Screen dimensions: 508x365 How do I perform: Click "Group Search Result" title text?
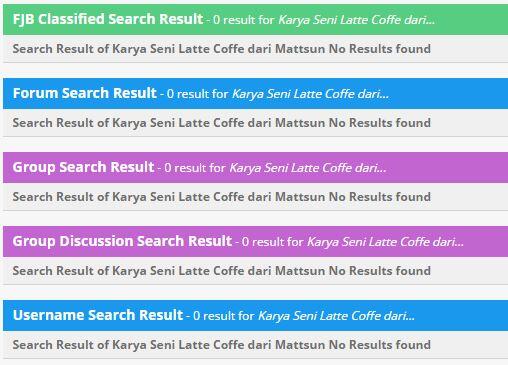tap(83, 167)
